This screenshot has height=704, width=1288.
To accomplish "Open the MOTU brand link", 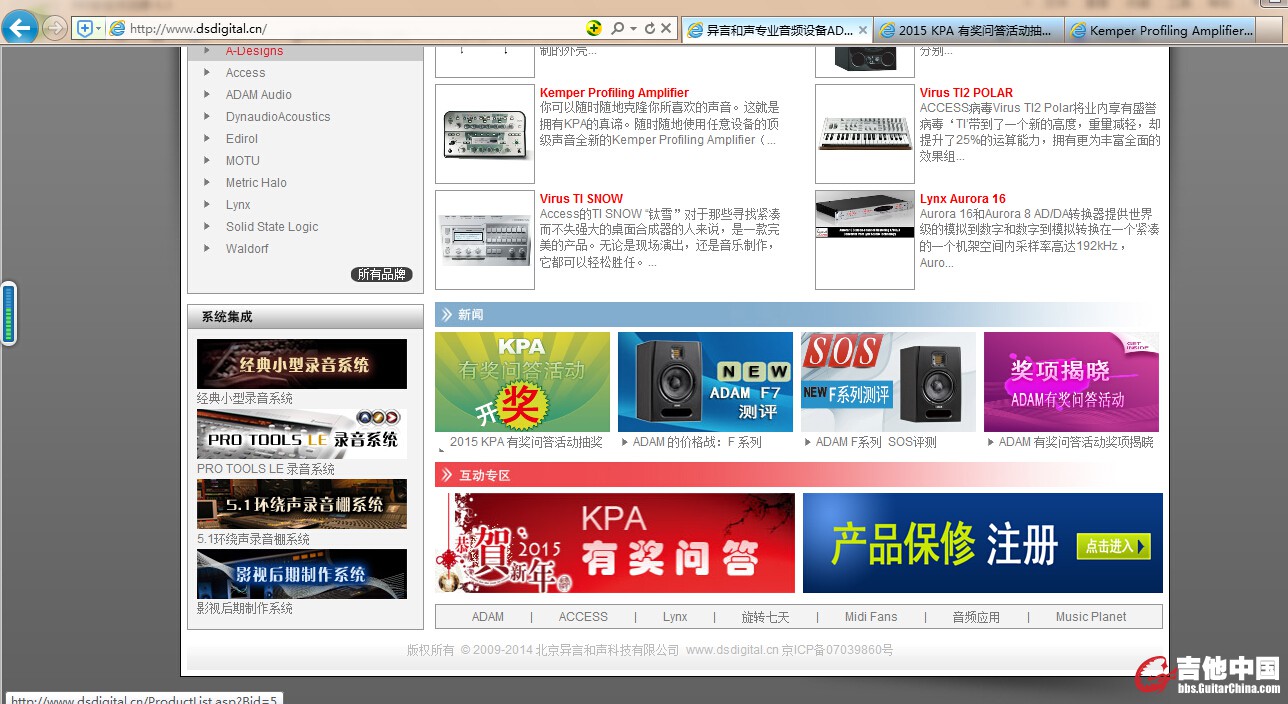I will [x=243, y=161].
